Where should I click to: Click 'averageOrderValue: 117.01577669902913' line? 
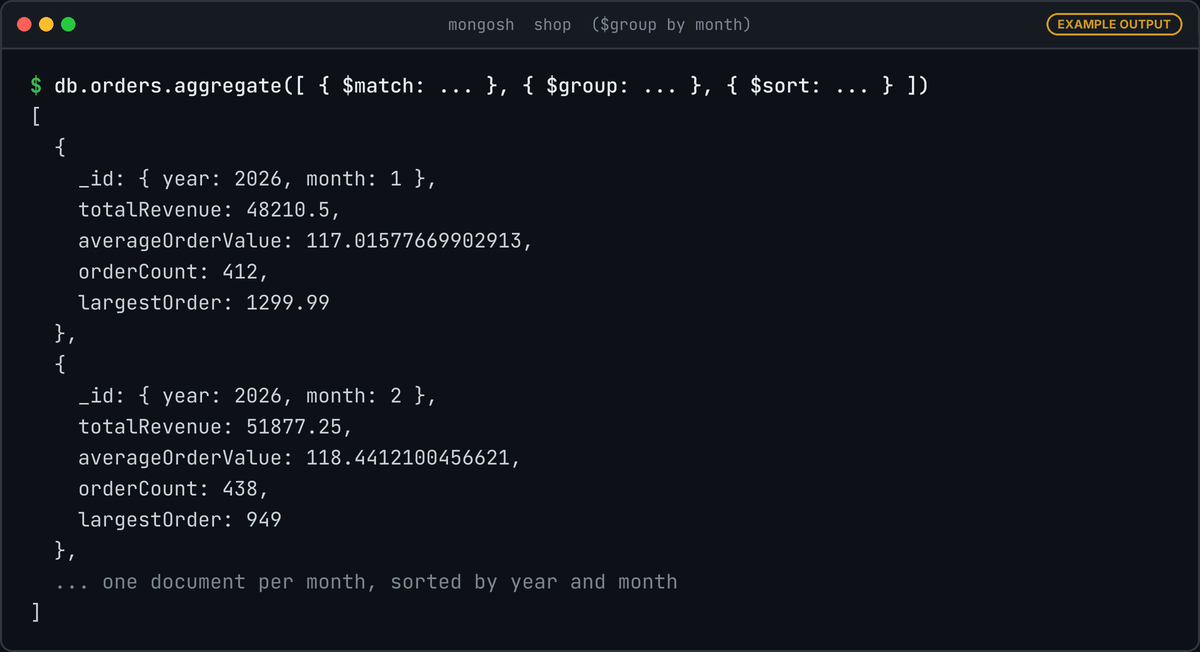click(x=306, y=241)
